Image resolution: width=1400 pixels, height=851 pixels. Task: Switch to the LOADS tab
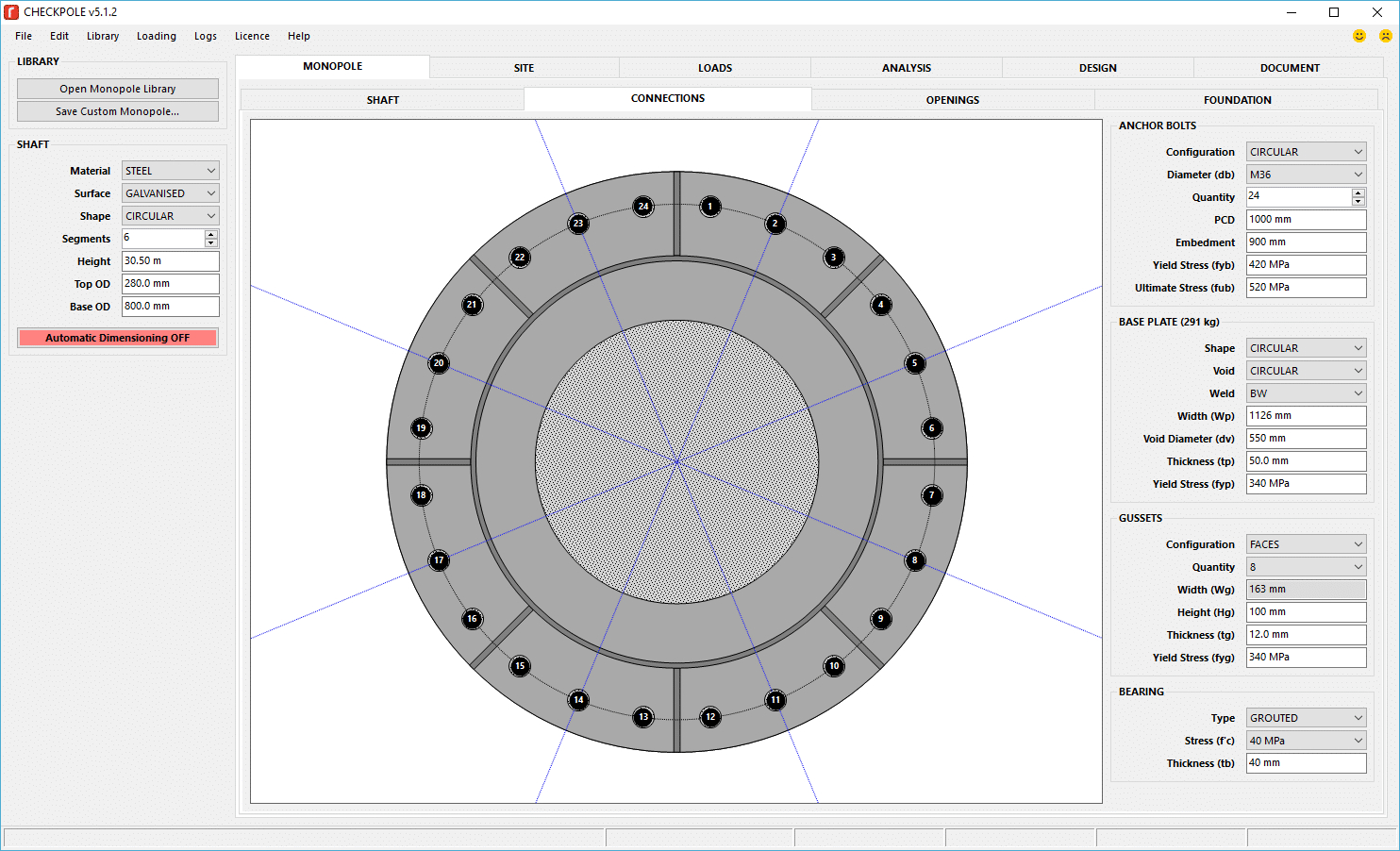click(x=714, y=67)
